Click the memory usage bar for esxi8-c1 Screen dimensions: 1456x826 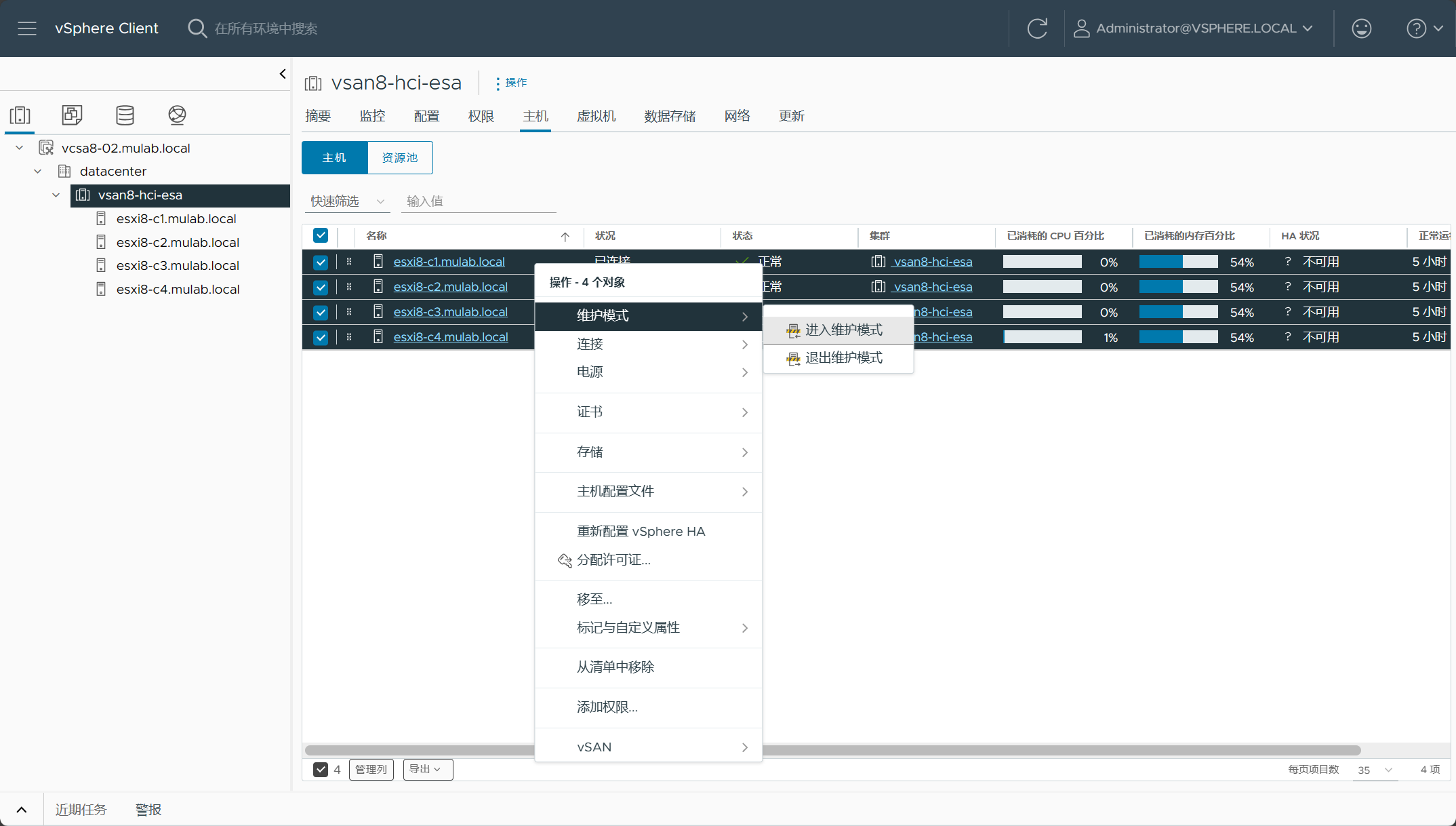point(1179,262)
